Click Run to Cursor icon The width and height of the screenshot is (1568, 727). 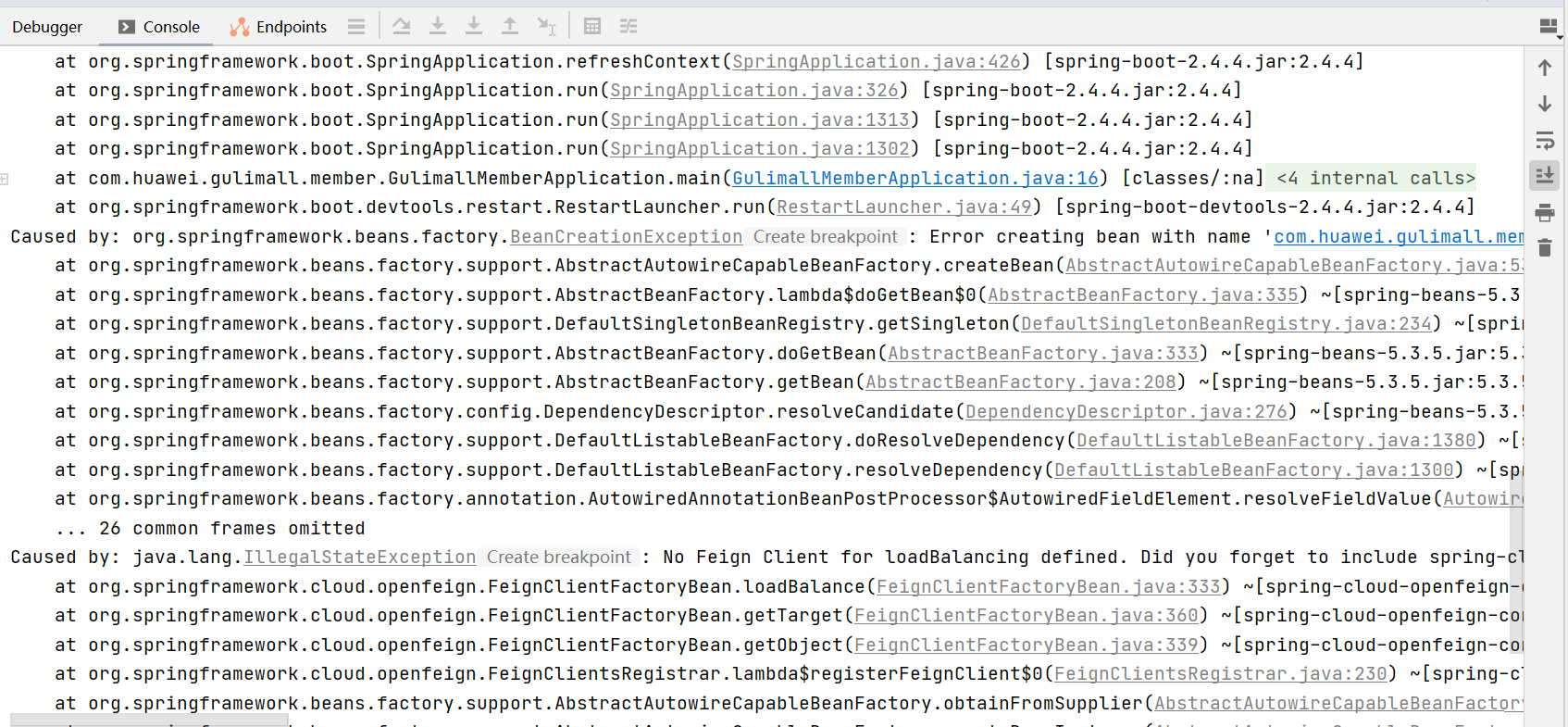click(547, 27)
